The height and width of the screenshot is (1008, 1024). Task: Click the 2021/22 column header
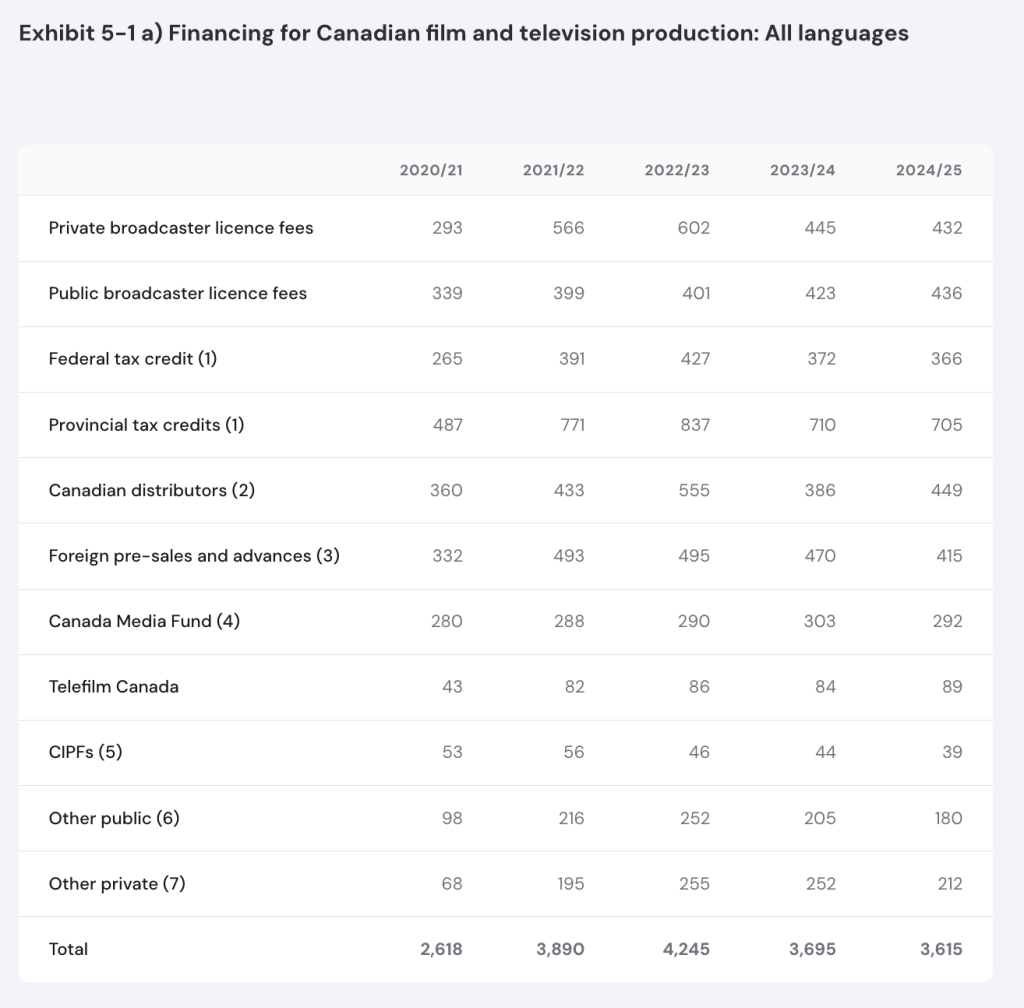[553, 170]
